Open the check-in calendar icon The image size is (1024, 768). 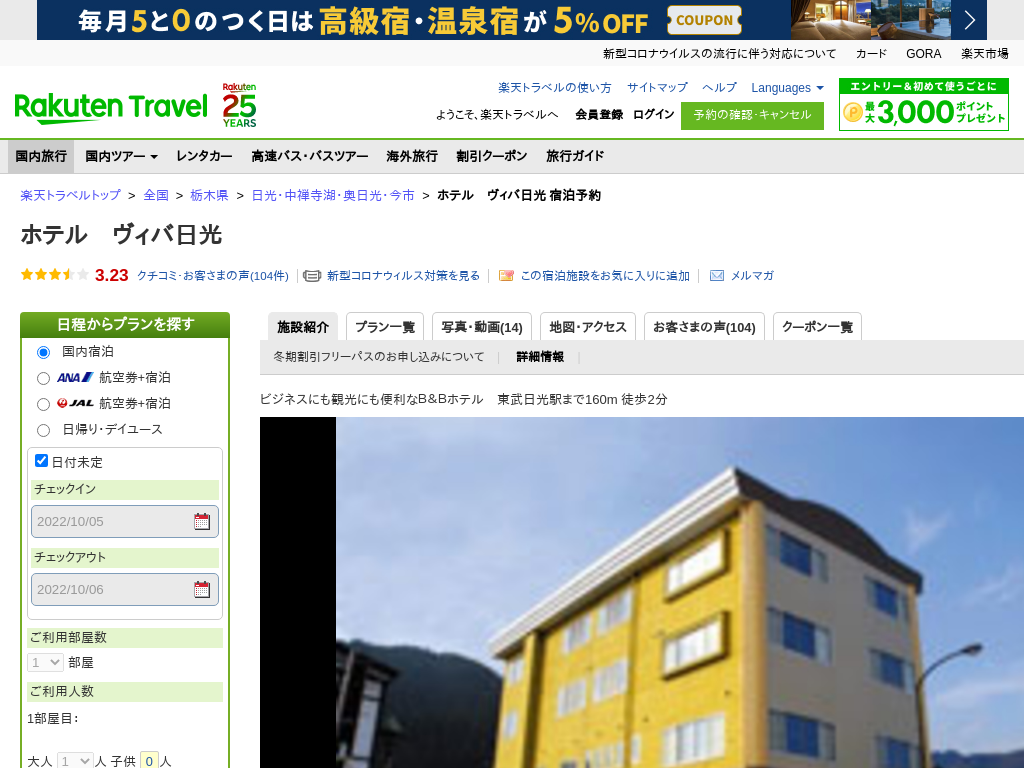point(202,521)
